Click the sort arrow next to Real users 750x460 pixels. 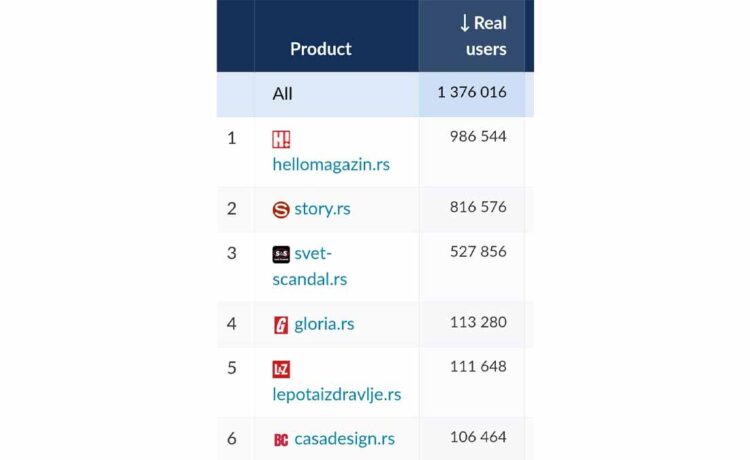pyautogui.click(x=464, y=23)
